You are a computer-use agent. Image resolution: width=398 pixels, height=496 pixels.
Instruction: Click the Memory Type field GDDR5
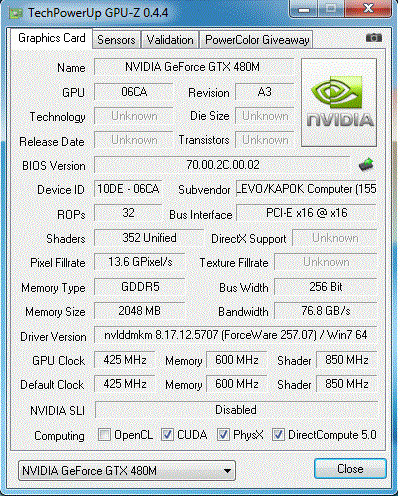[140, 287]
